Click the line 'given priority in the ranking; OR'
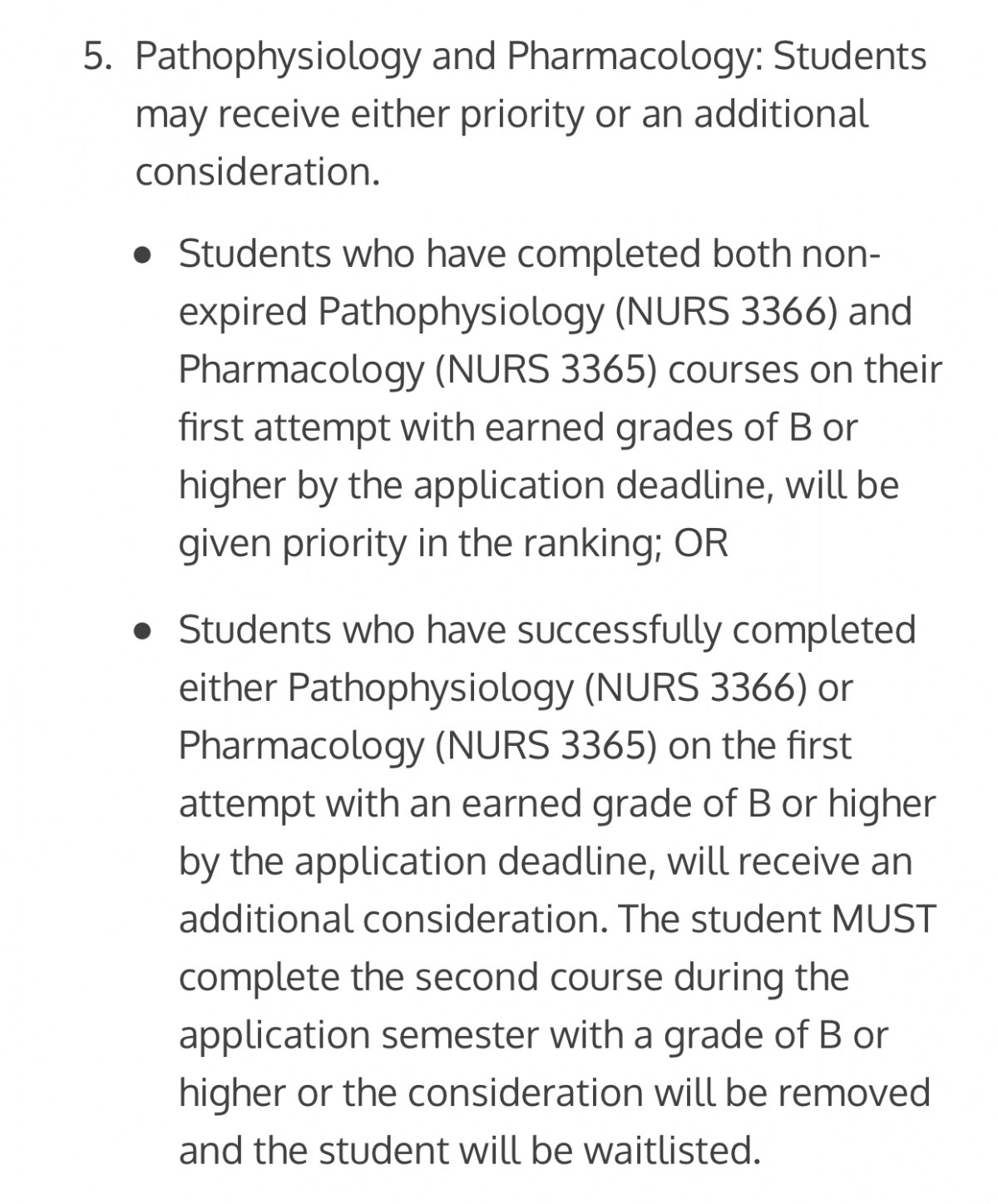Screen dimensions: 998x1204 [453, 545]
